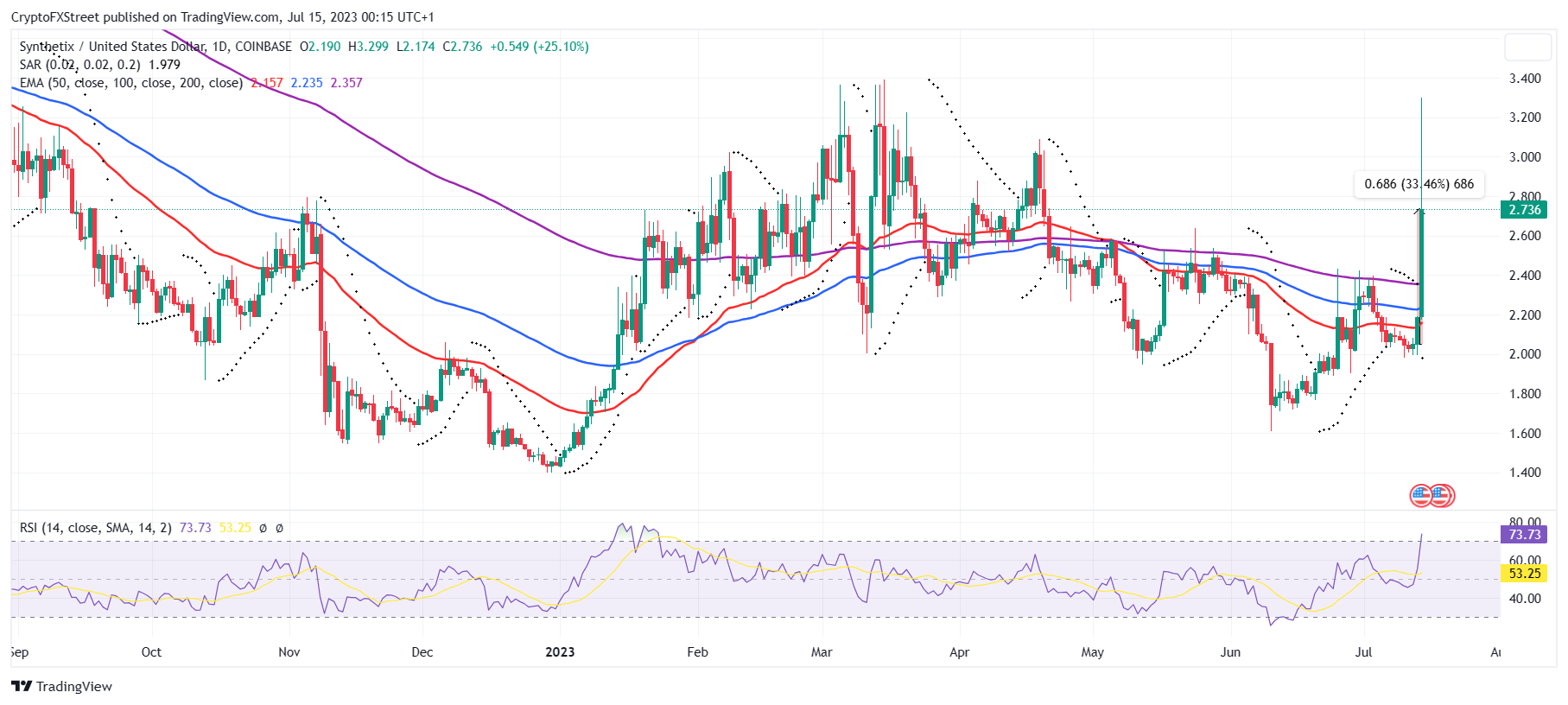
Task: Click the blue EMA 100 value 2.235
Action: [307, 83]
